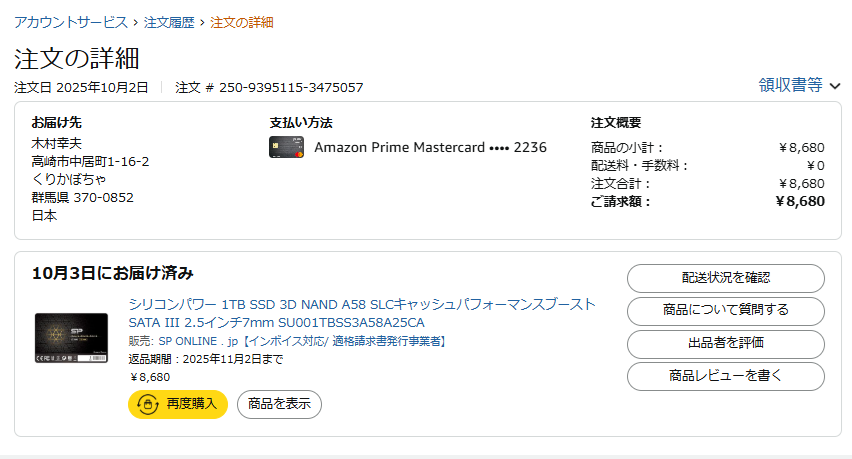This screenshot has width=852, height=459.
Task: Choose the 出品者を評価 button
Action: (x=725, y=343)
